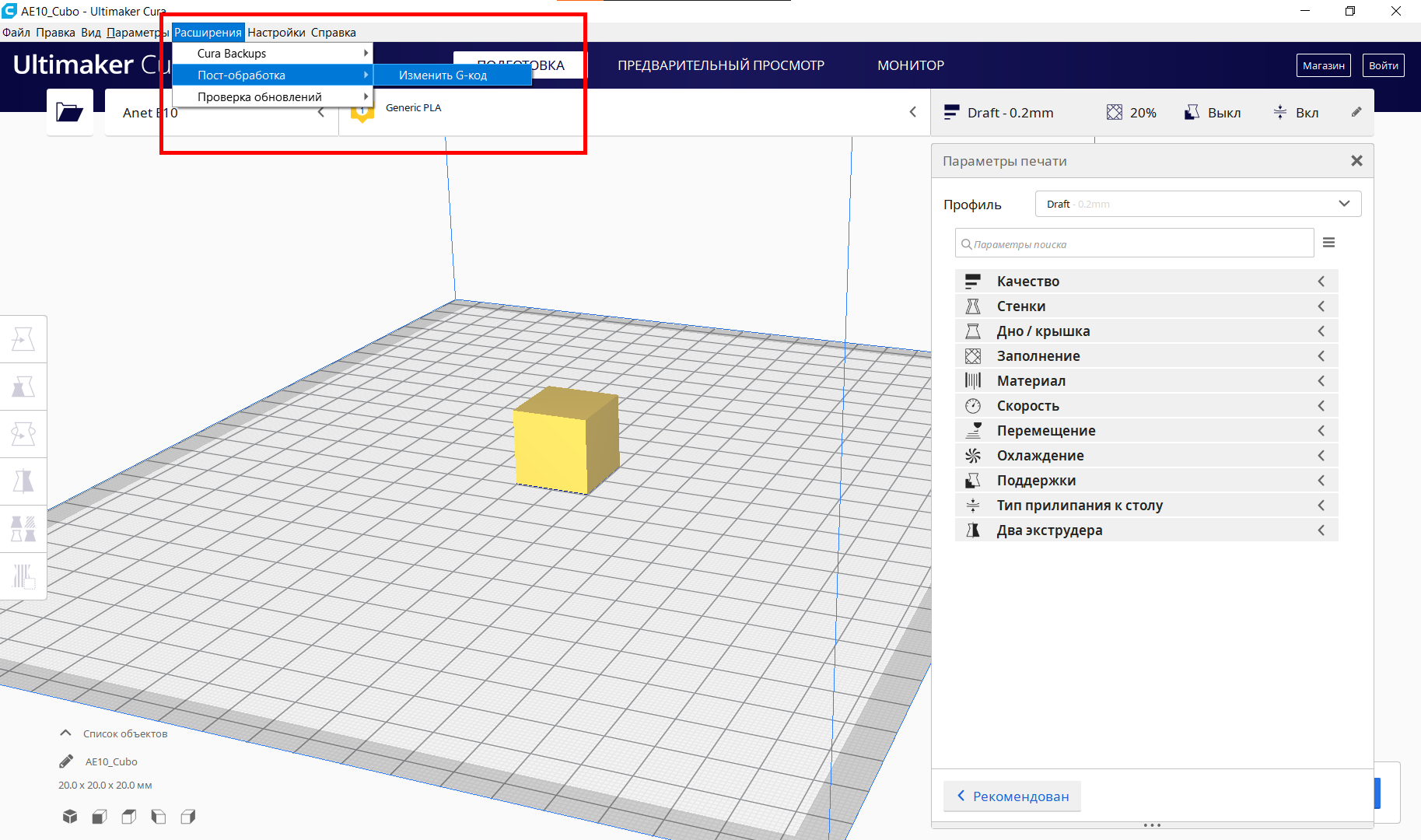Image resolution: width=1421 pixels, height=840 pixels.
Task: Collapse the Список объектов list
Action: 66,733
